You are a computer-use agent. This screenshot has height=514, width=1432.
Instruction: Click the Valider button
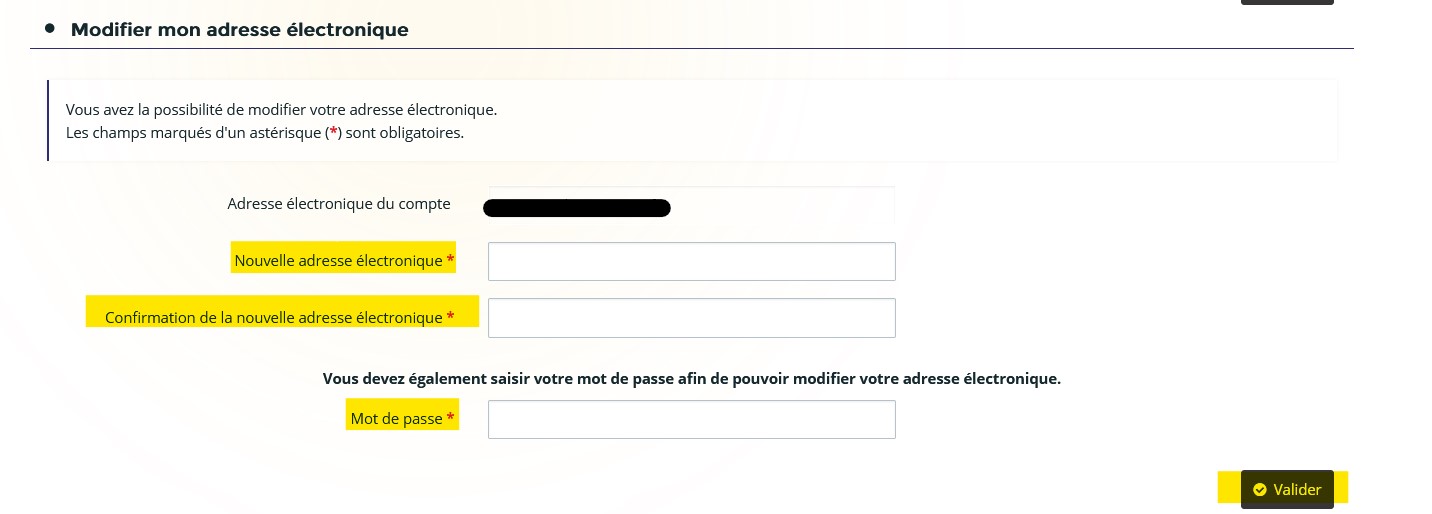coord(1287,489)
